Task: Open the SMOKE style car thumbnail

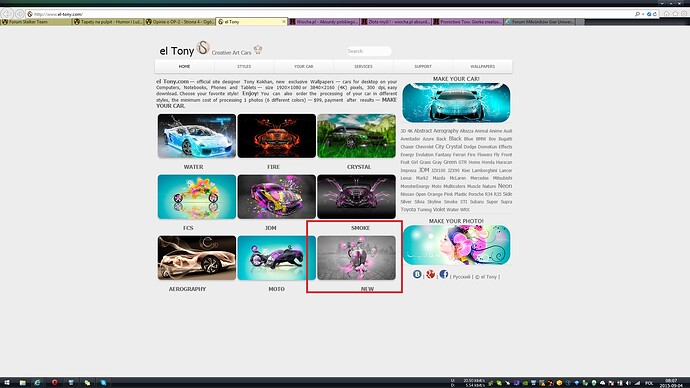Action: [x=356, y=197]
